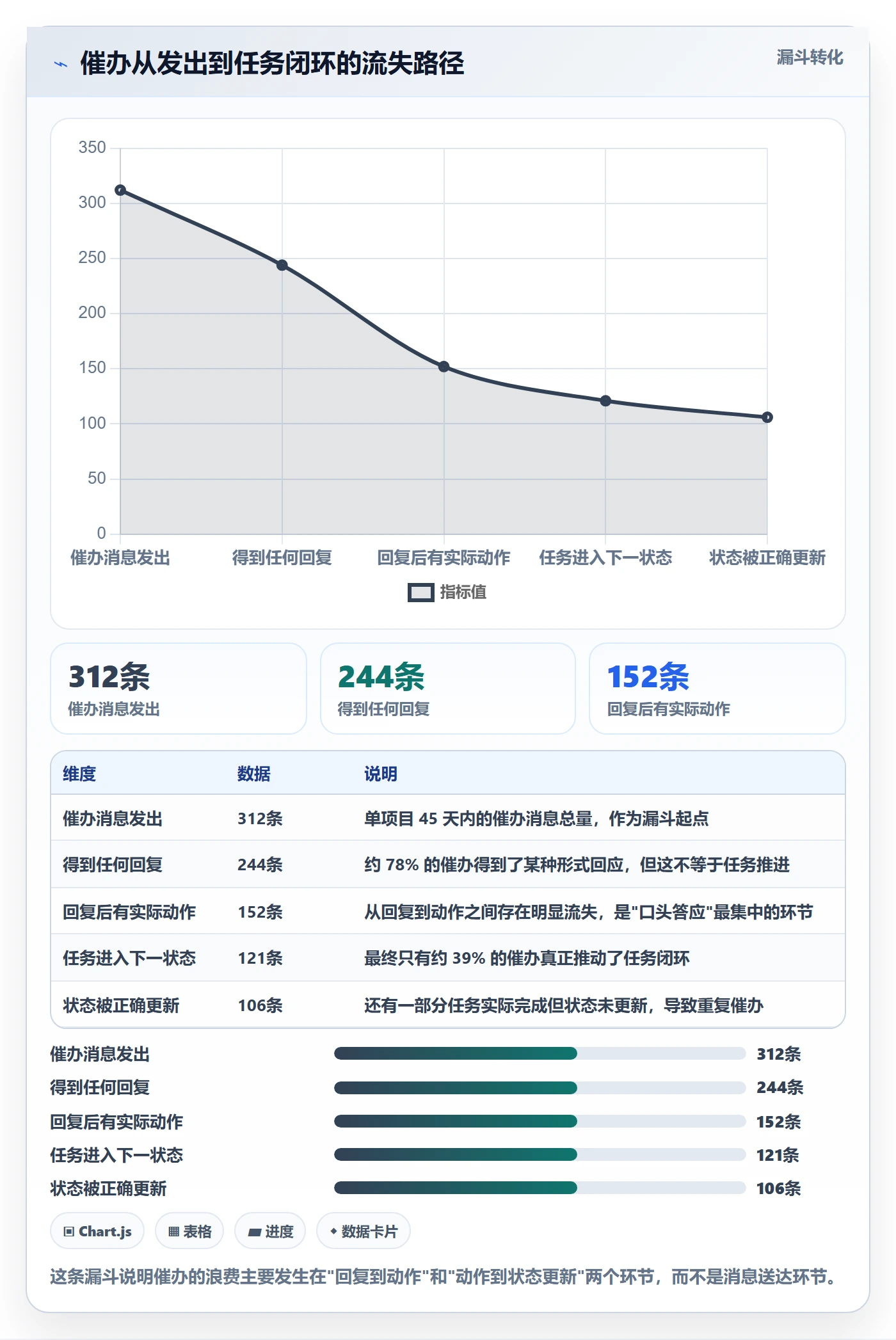Click the chart data point for 任务进入下一状态
The image size is (896, 1340).
605,401
